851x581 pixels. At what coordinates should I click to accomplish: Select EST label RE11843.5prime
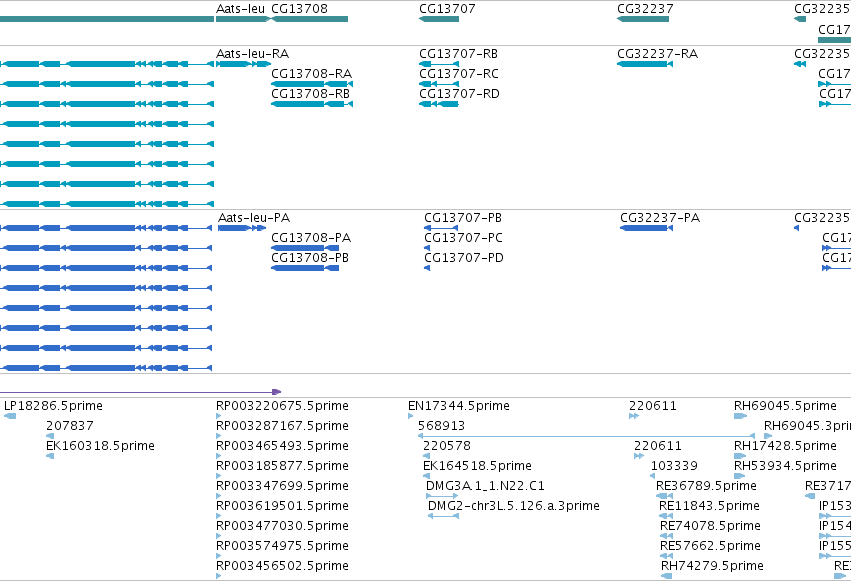point(709,506)
